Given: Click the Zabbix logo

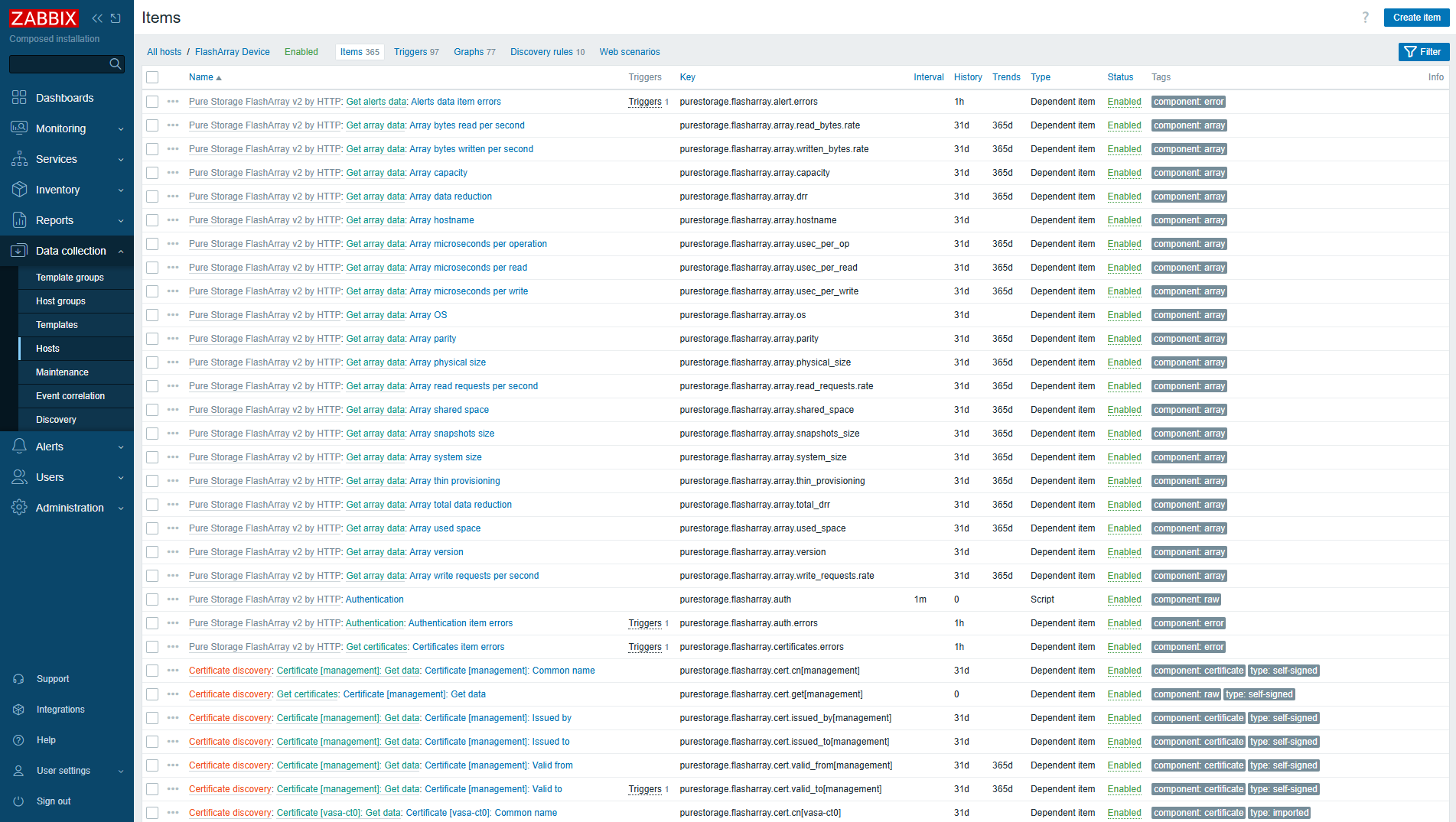Looking at the screenshot, I should (44, 18).
